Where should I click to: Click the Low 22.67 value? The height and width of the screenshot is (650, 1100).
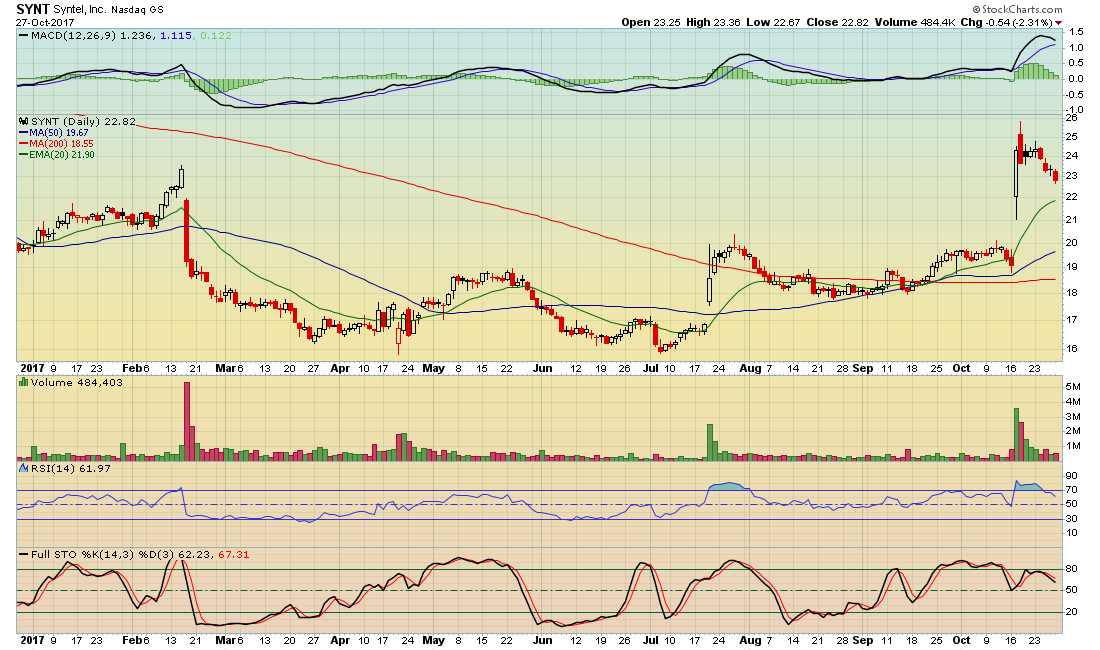pos(773,22)
